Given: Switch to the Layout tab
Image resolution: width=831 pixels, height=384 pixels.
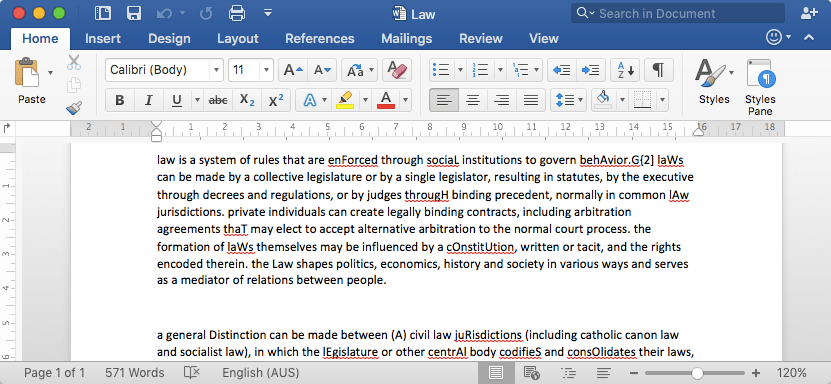Looking at the screenshot, I should click(x=237, y=39).
